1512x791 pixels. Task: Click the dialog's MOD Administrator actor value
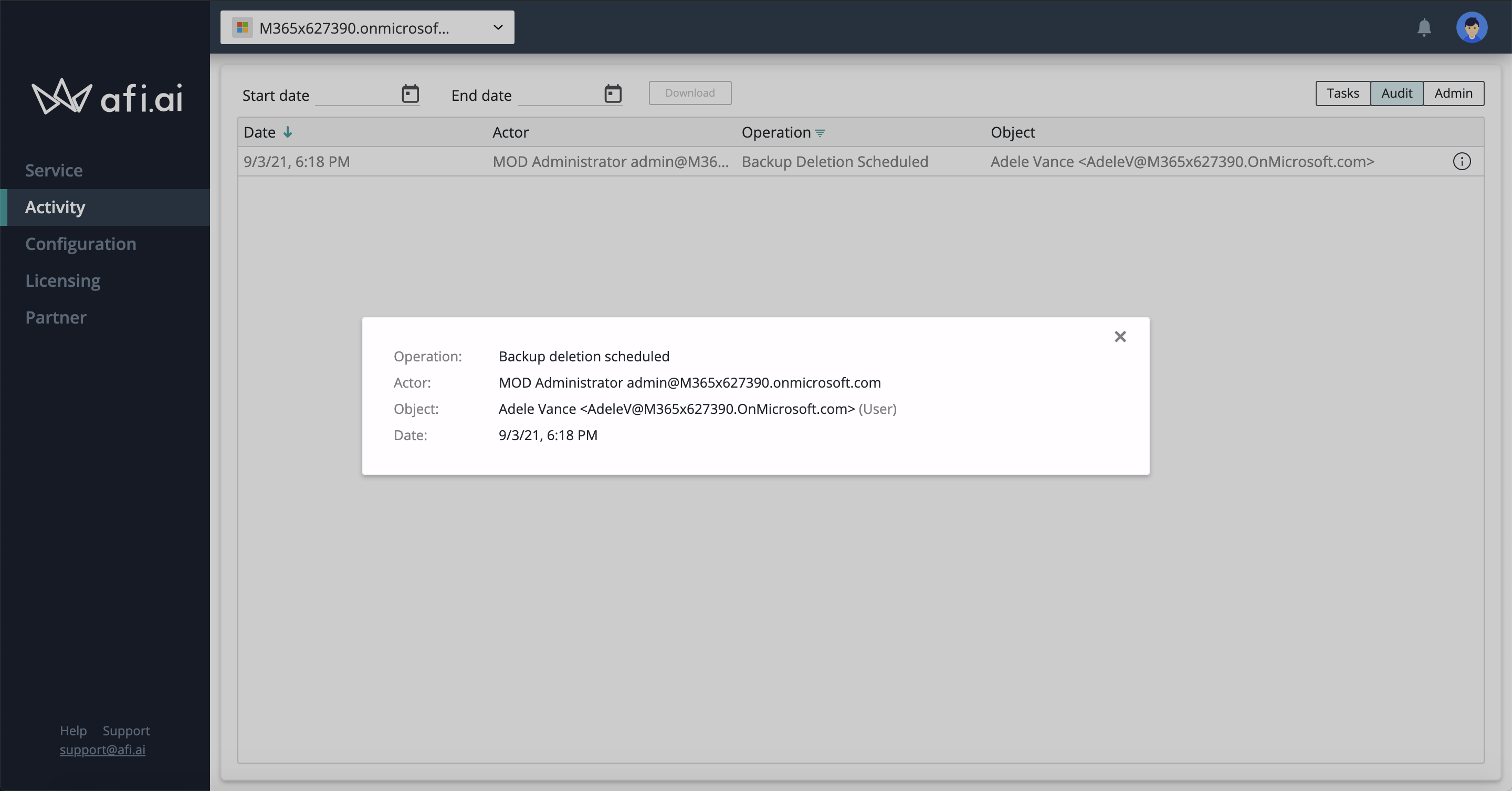(690, 383)
